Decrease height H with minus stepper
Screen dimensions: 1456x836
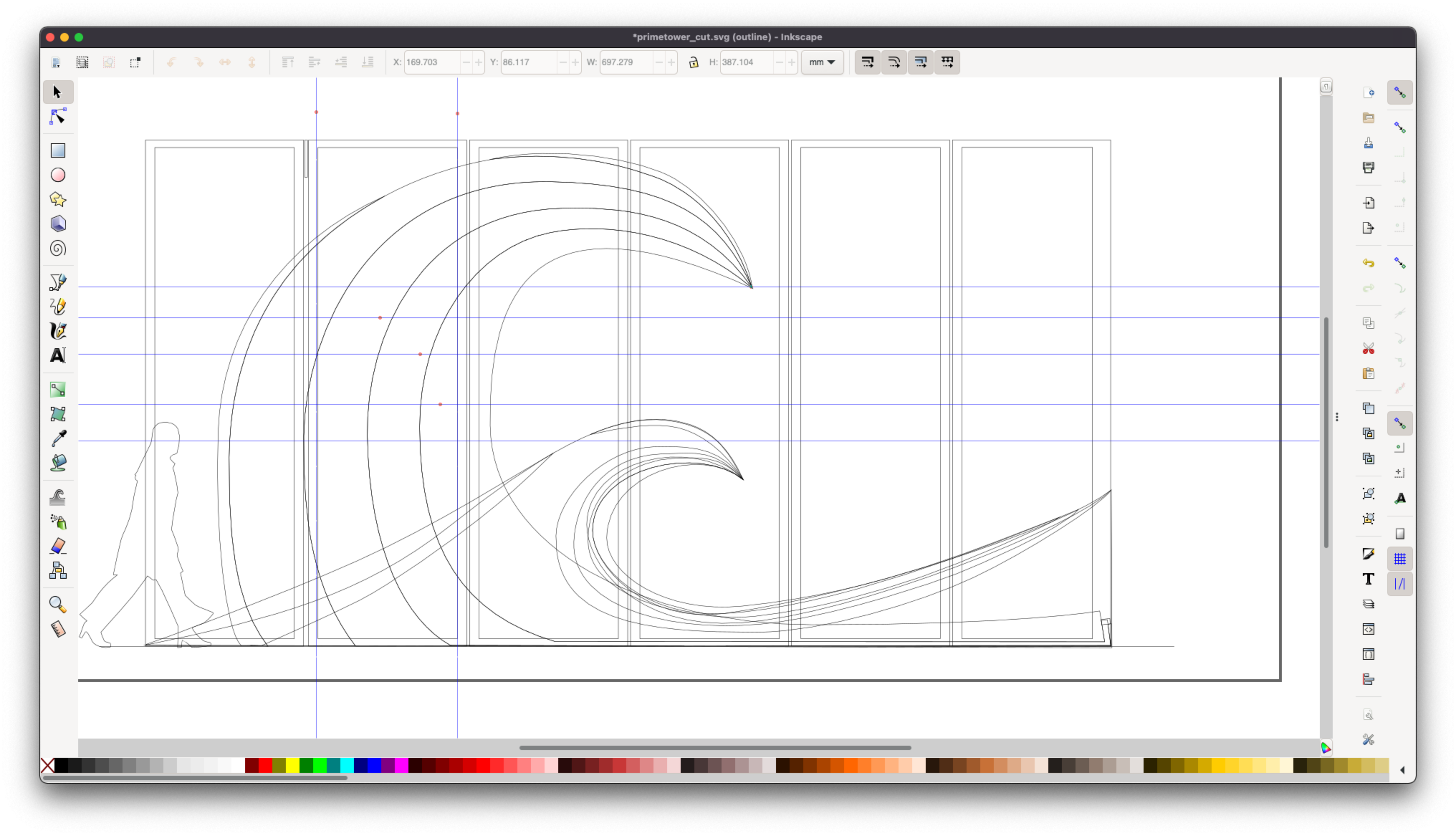(x=779, y=62)
